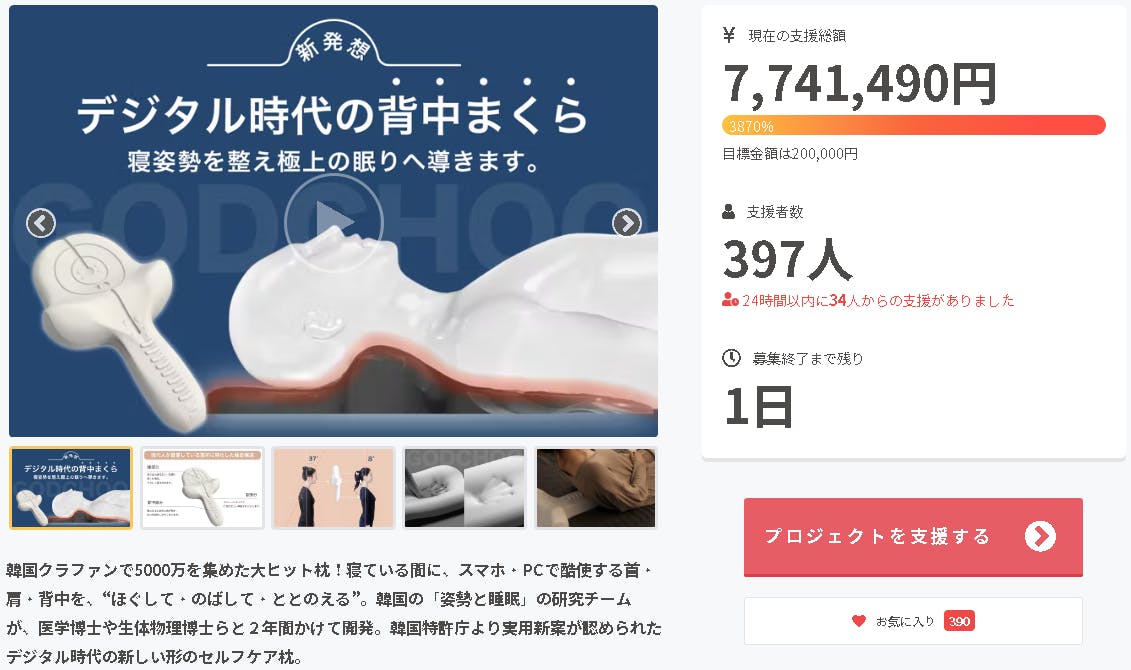Viewport: 1131px width, 670px height.
Task: Click the clock icon for remaining time
Action: pos(731,358)
